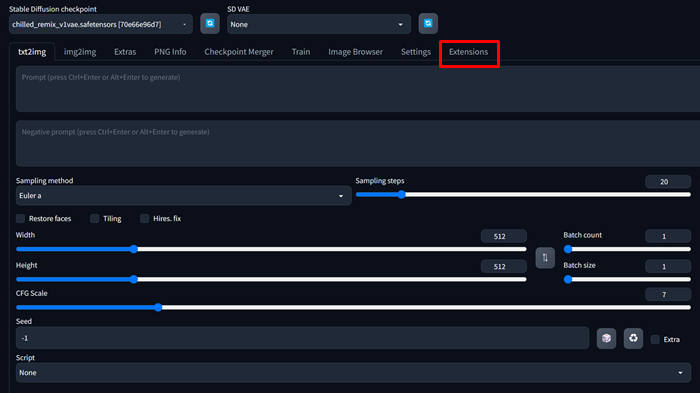The height and width of the screenshot is (393, 700).
Task: Open the Sampling method dropdown
Action: (183, 196)
